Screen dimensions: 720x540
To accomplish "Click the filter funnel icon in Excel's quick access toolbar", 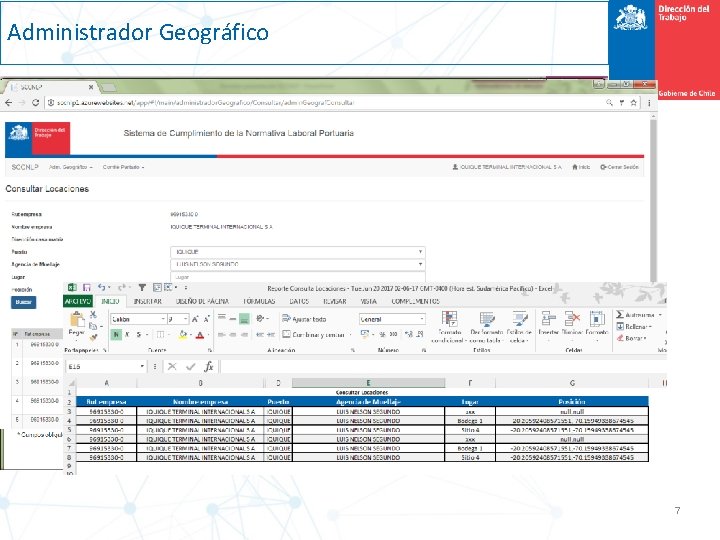I will pyautogui.click(x=142, y=287).
